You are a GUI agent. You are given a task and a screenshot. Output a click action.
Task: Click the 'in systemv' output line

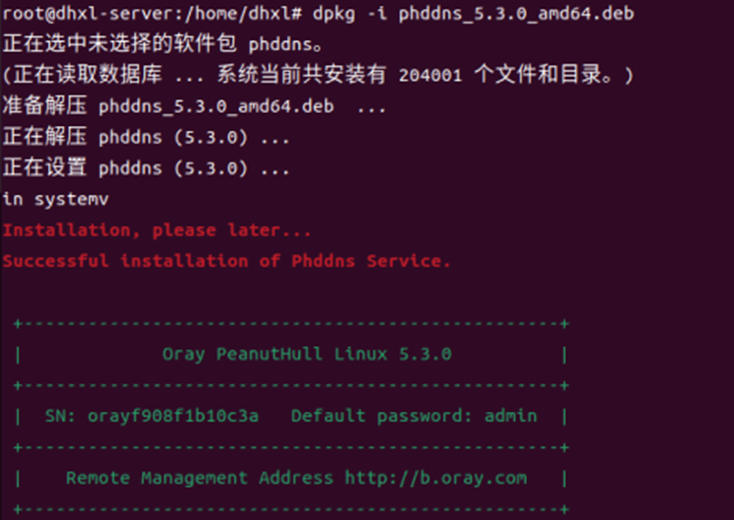(55, 199)
